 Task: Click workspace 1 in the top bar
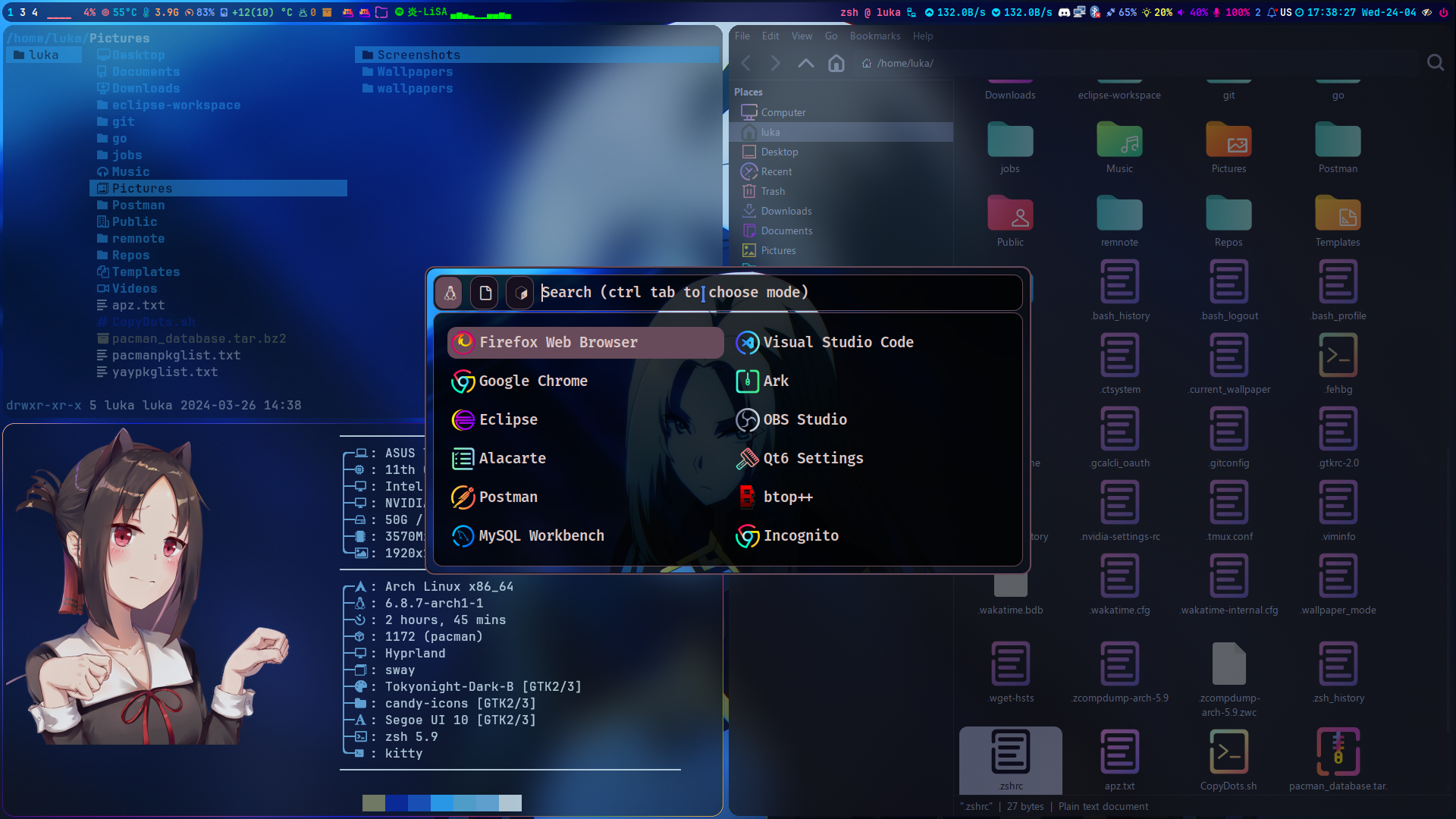click(10, 12)
